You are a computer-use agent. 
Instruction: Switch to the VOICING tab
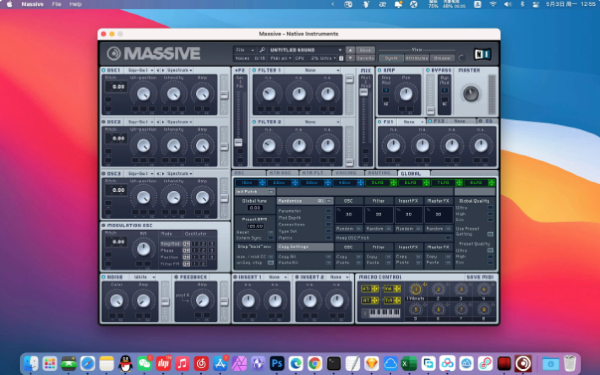(x=347, y=173)
